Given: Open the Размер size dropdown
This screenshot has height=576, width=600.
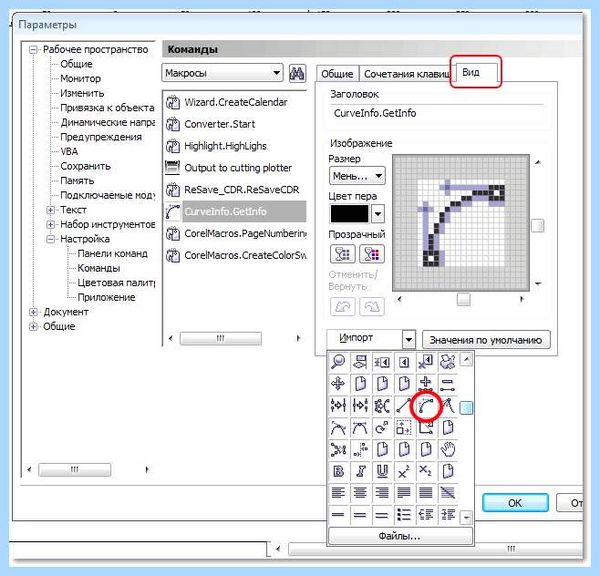Looking at the screenshot, I should point(357,176).
